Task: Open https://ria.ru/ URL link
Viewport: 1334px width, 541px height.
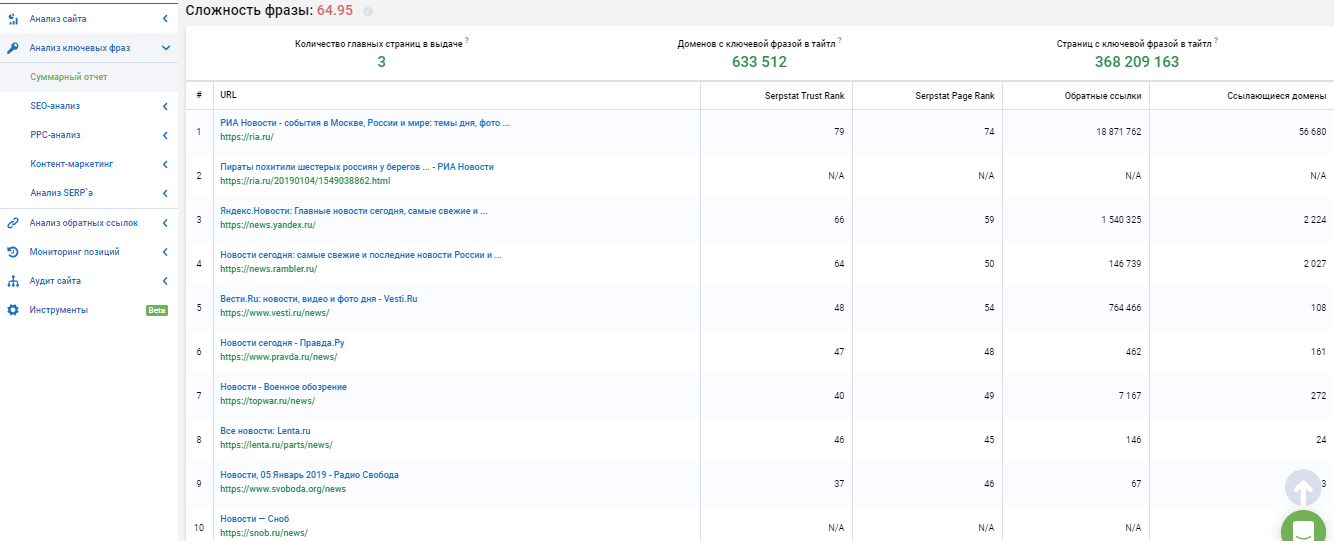Action: tap(246, 137)
